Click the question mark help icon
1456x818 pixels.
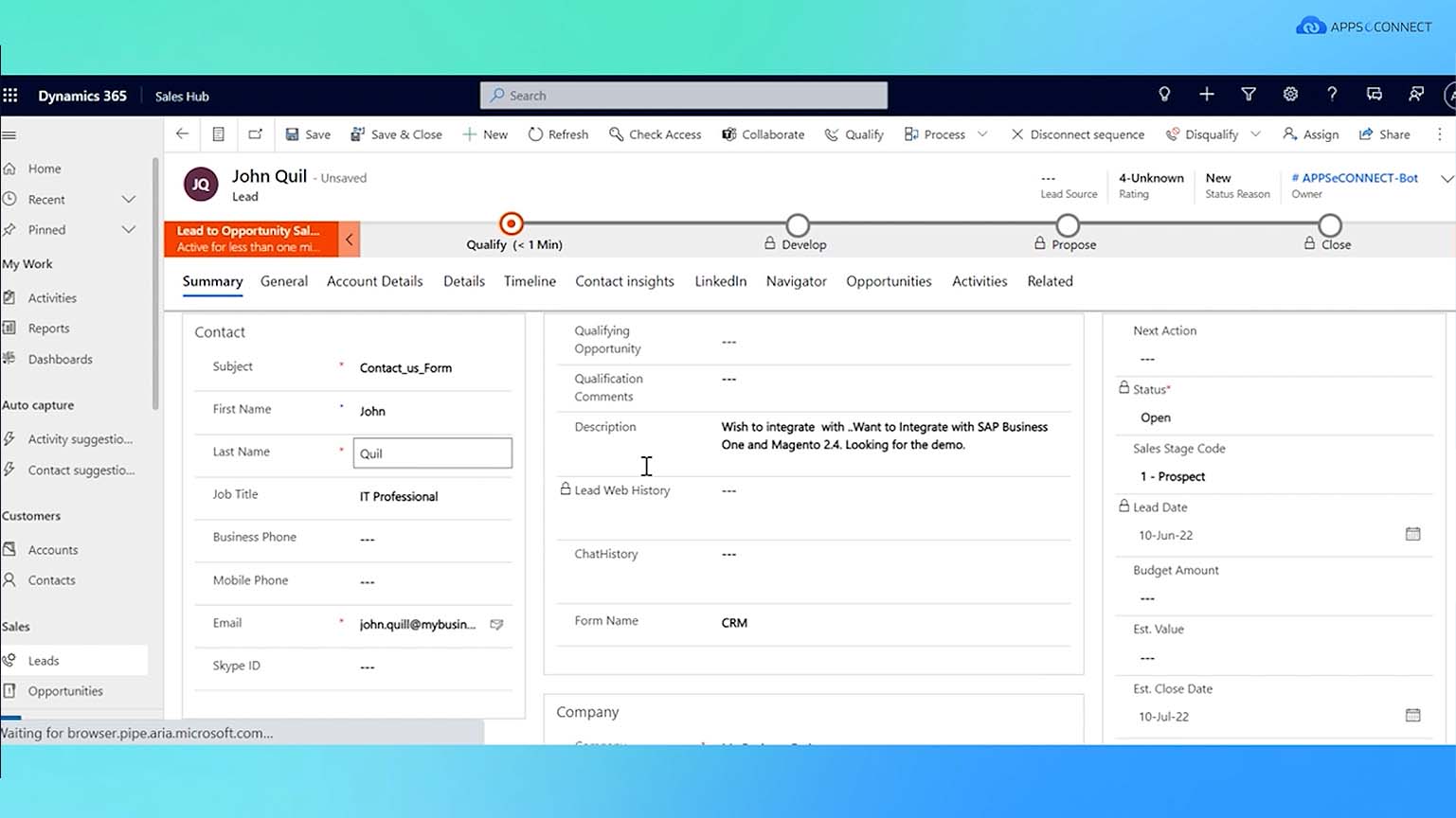point(1332,95)
